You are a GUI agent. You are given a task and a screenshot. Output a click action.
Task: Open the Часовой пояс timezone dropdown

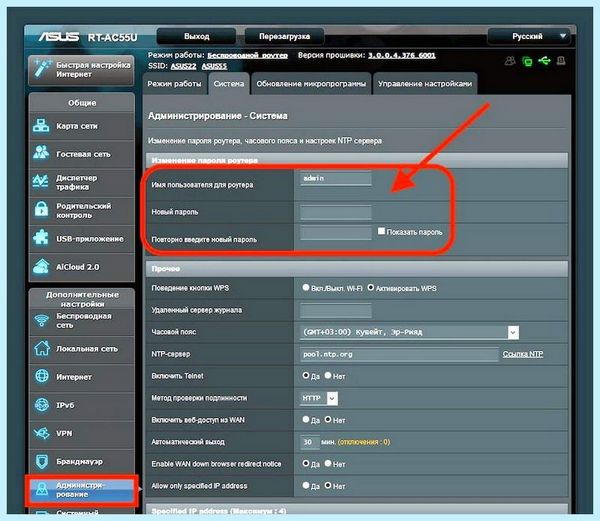click(x=409, y=332)
